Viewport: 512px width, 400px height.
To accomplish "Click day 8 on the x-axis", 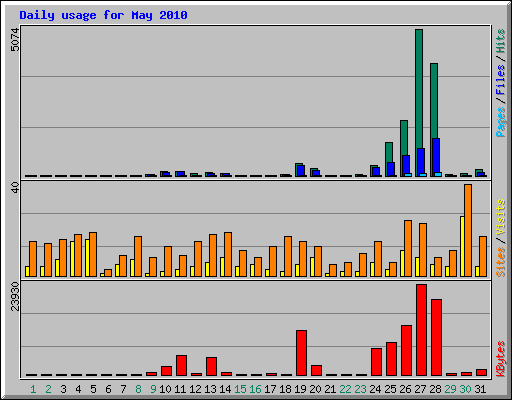I will (x=138, y=389).
